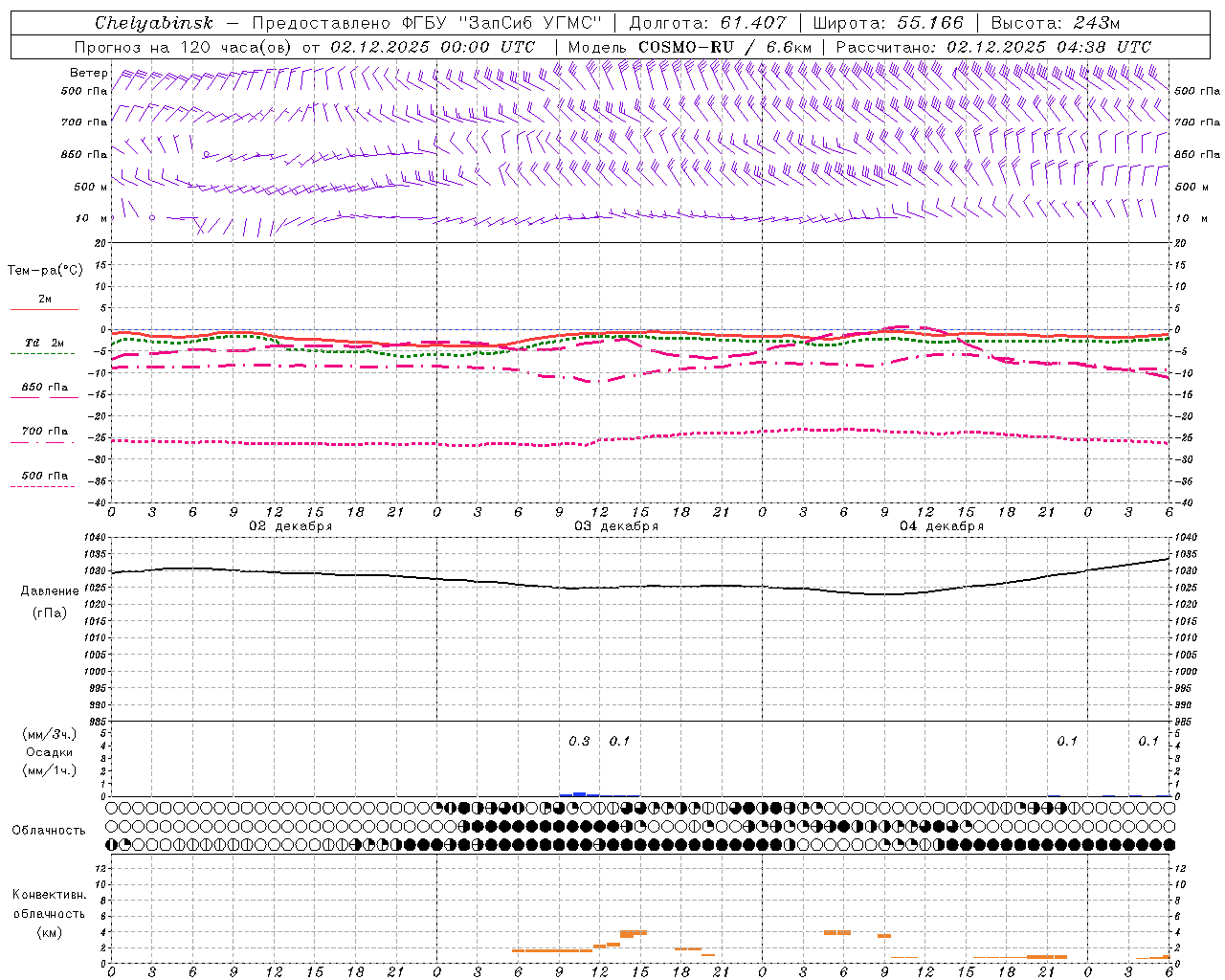This screenshot has width=1225, height=980.
Task: Click right "10 м" wind level label
Action: click(1190, 218)
